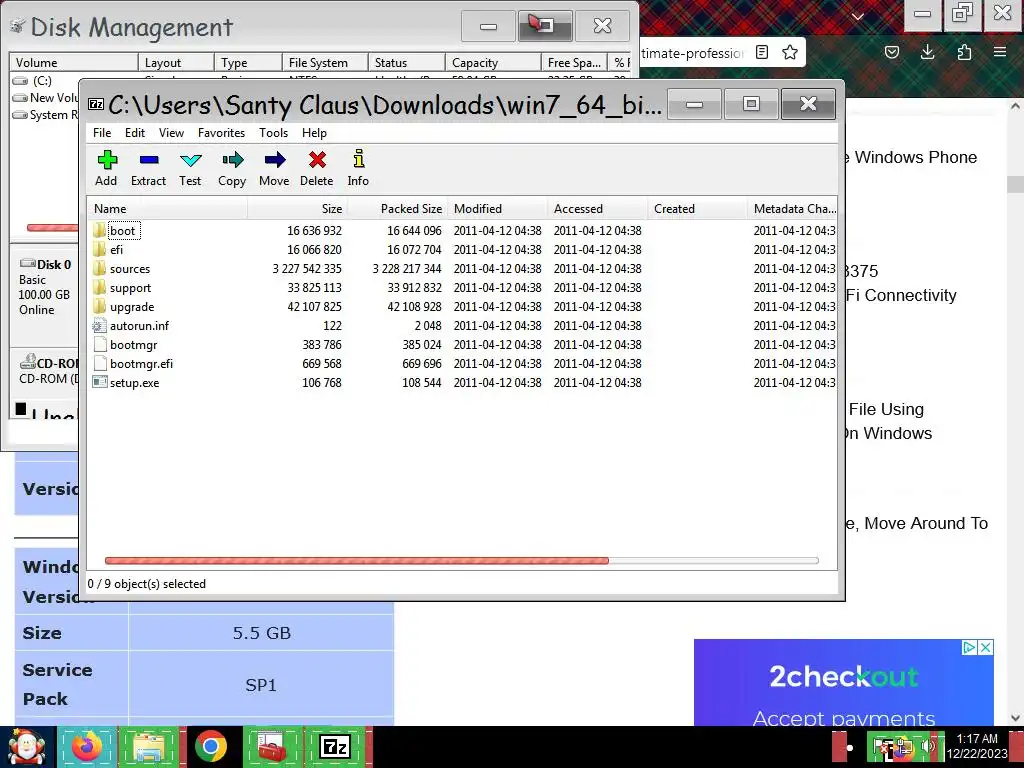Click the taskbar volume speaker icon
Screen dimensions: 1024x768
(927, 746)
